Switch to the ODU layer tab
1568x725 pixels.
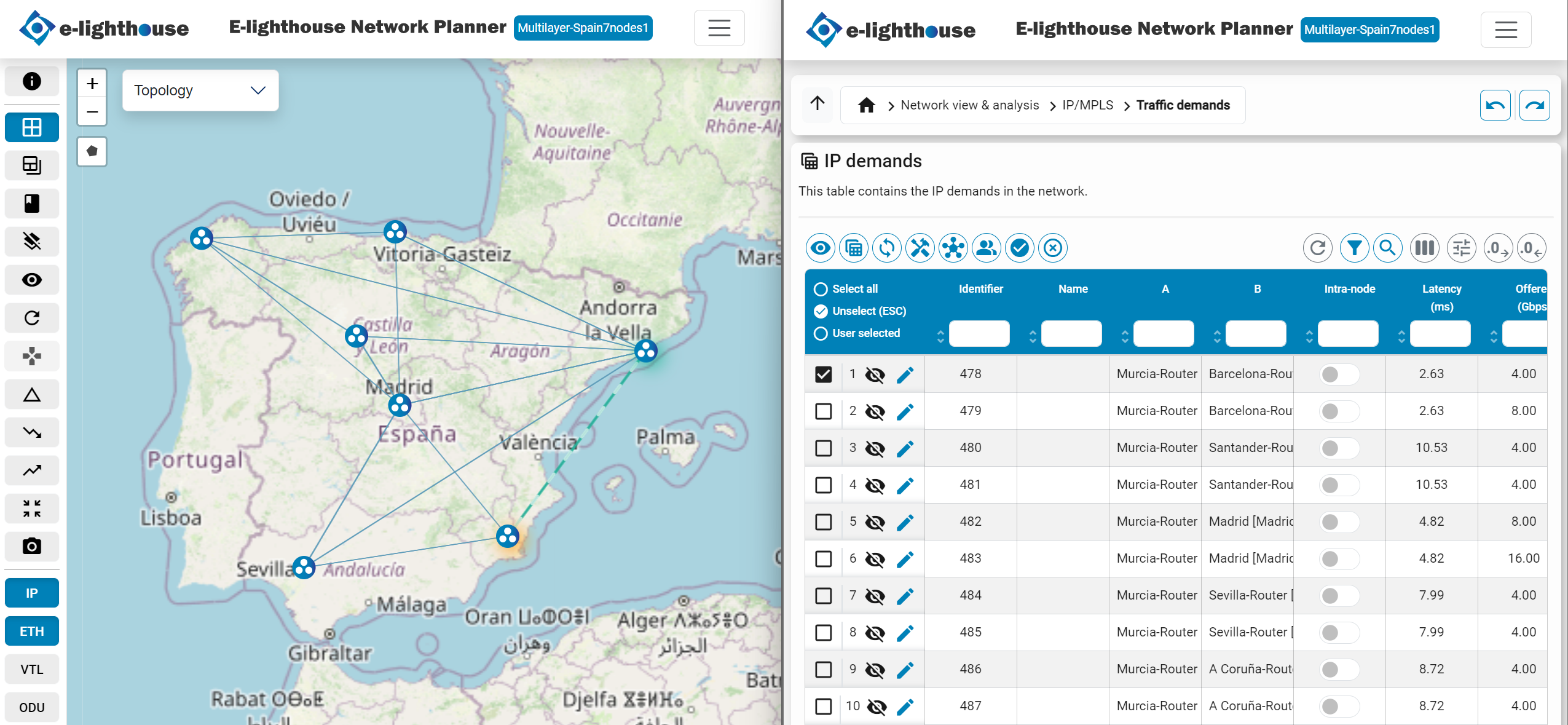click(x=32, y=707)
